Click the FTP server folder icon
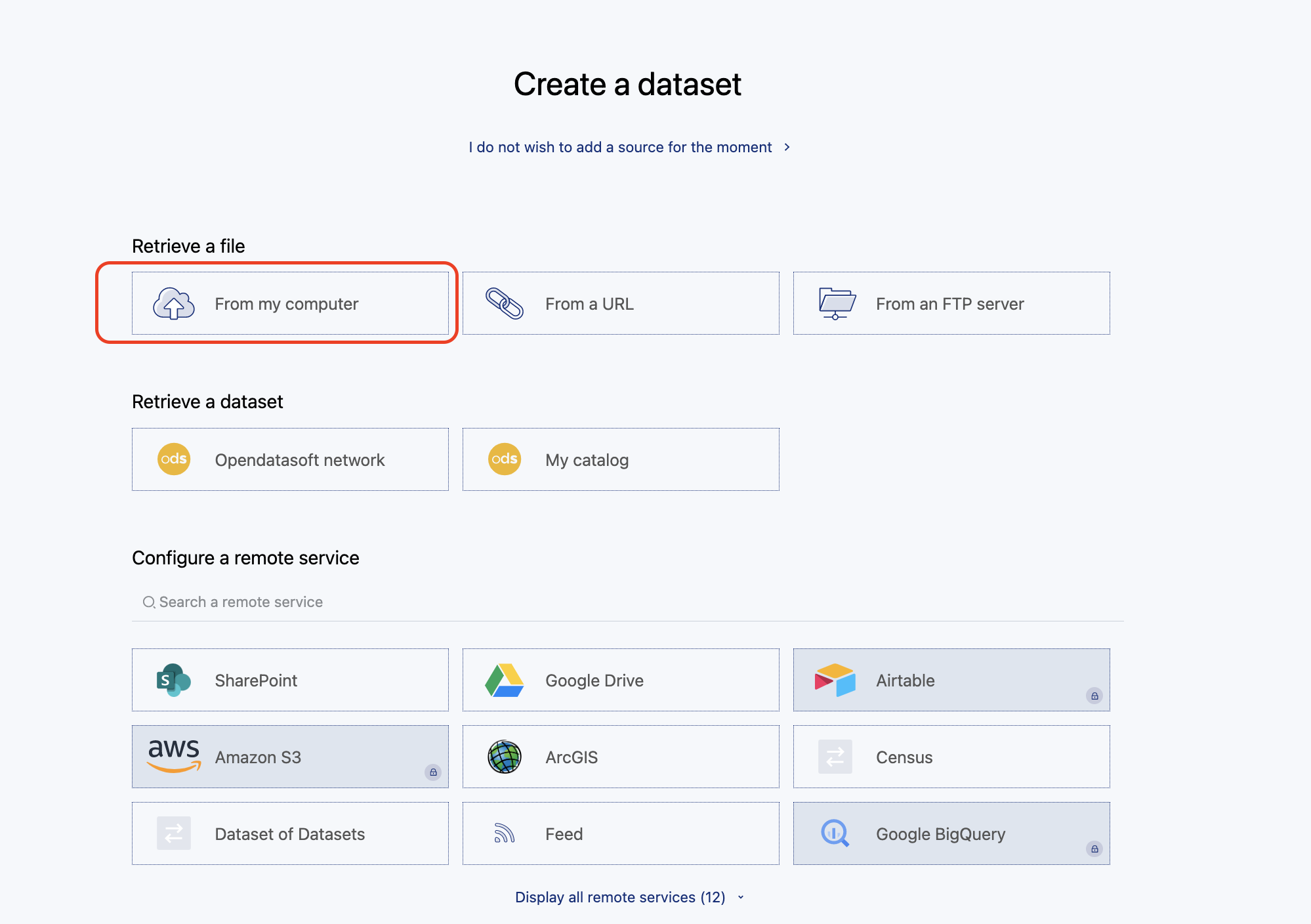Screen dimensions: 1311x924 837,303
